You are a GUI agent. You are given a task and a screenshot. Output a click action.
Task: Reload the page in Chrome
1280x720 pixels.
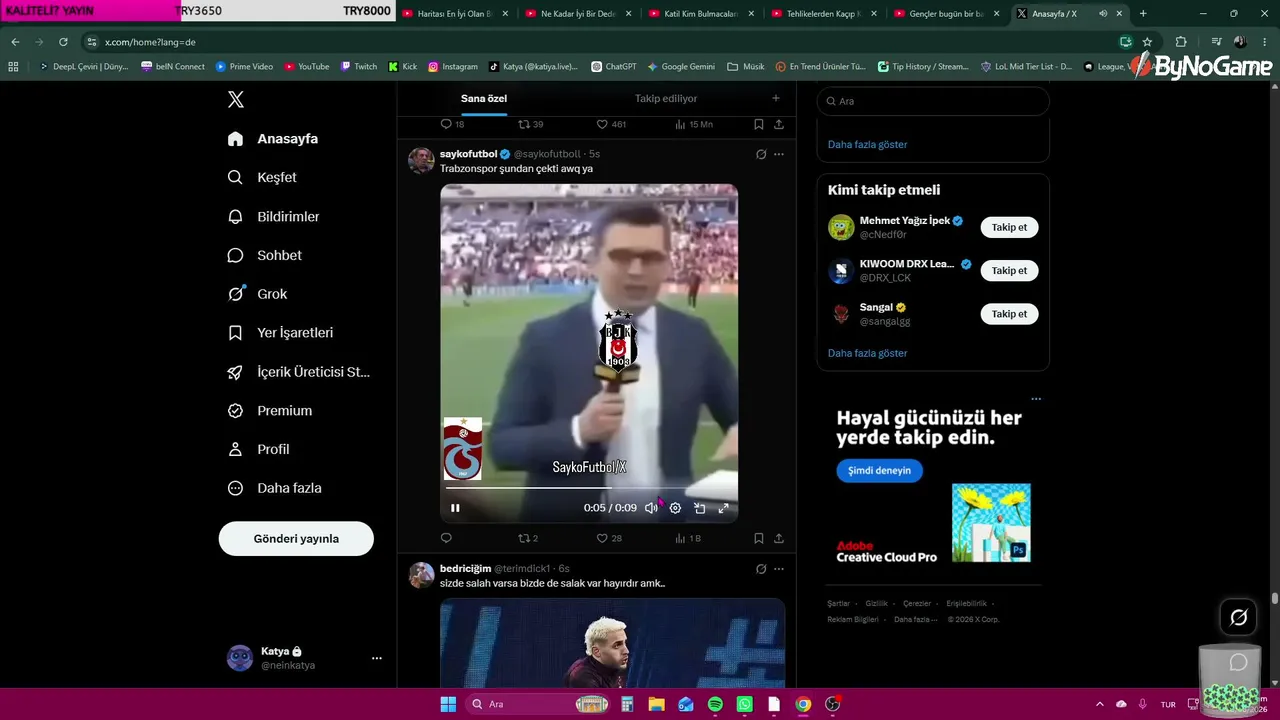pyautogui.click(x=63, y=42)
